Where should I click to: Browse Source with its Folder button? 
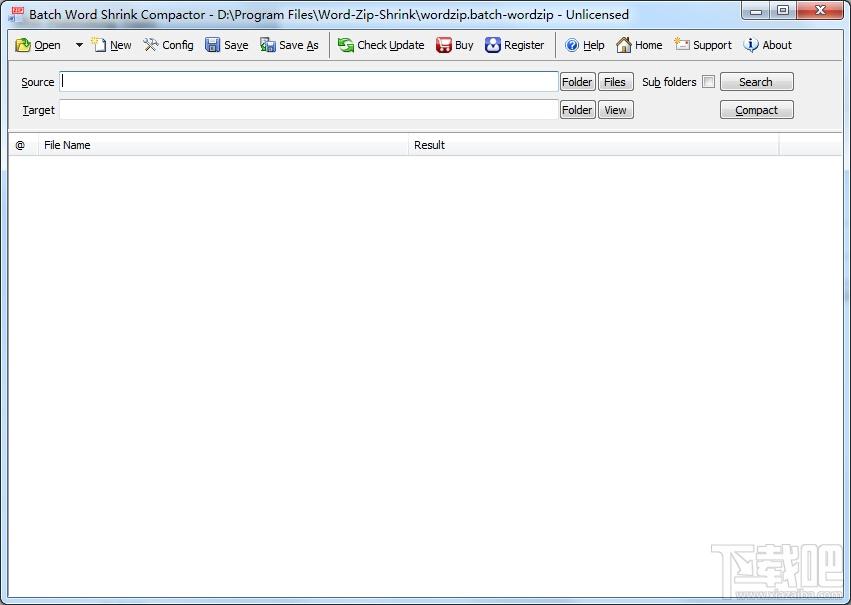coord(577,82)
